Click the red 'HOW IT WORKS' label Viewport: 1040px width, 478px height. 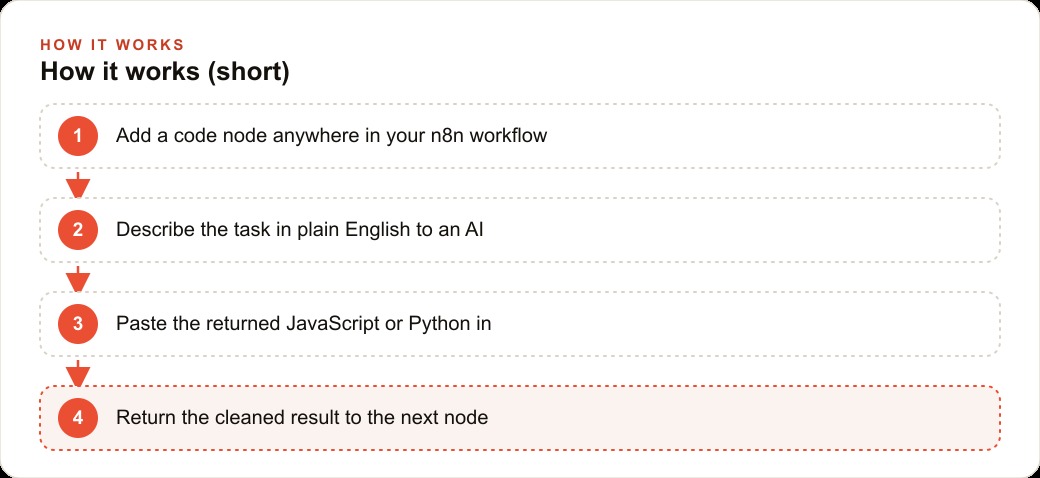coord(112,45)
